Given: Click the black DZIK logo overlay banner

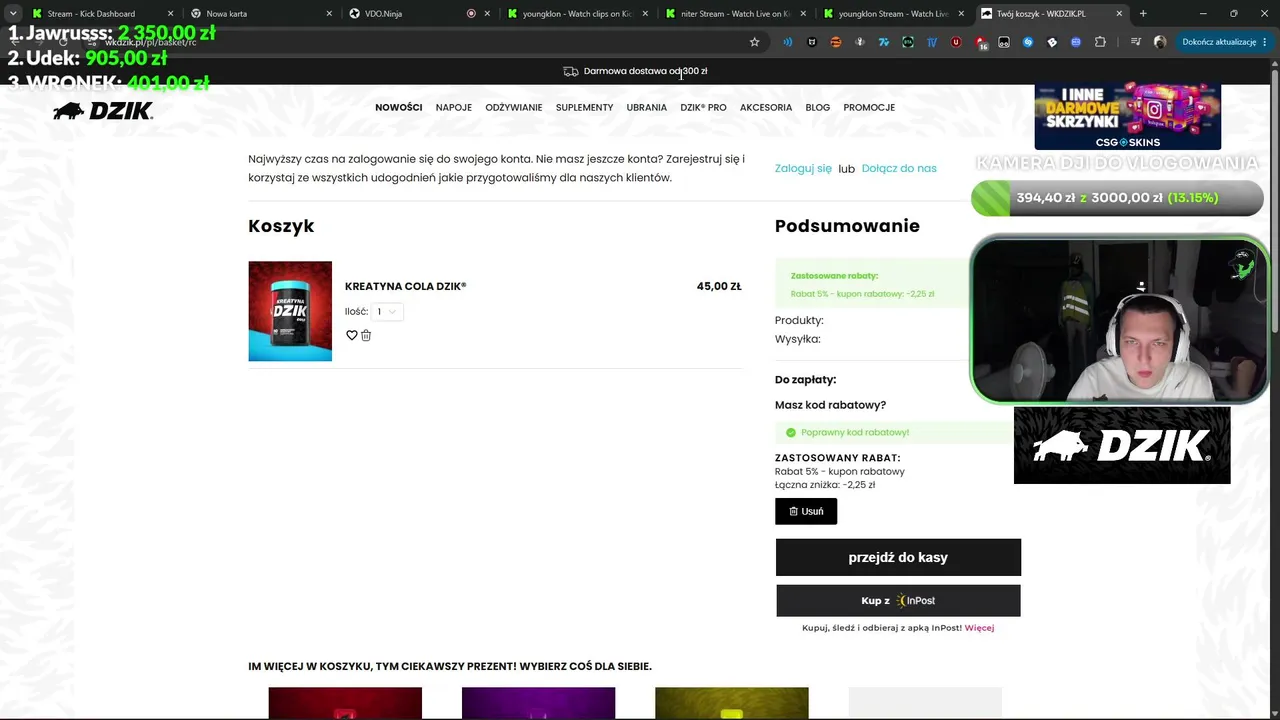Looking at the screenshot, I should [x=1122, y=445].
